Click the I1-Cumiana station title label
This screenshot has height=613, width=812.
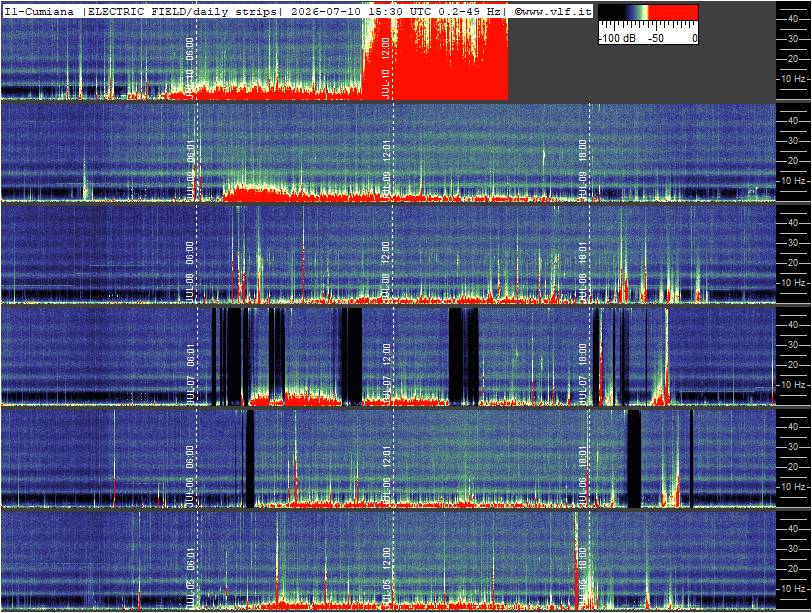pos(39,11)
